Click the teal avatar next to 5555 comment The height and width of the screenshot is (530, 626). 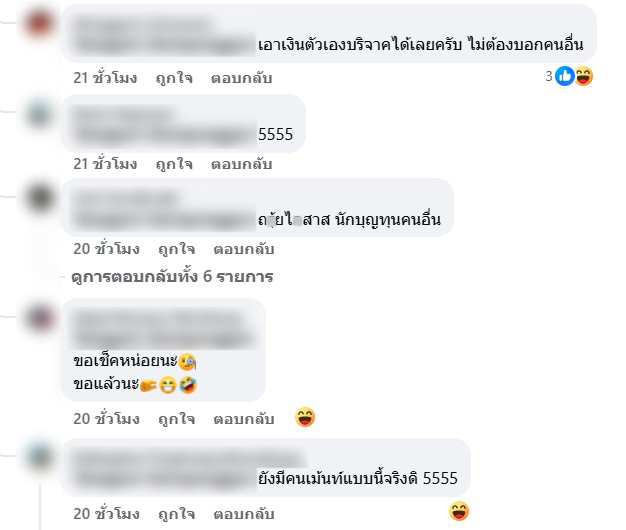click(40, 113)
